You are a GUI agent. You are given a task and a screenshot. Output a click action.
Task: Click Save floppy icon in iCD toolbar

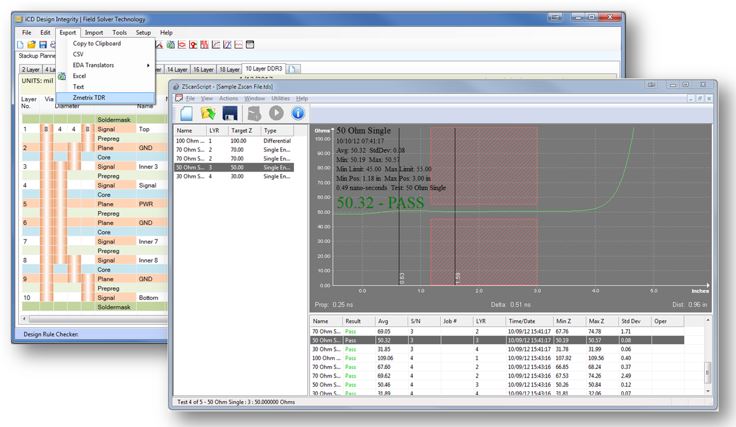pyautogui.click(x=43, y=45)
